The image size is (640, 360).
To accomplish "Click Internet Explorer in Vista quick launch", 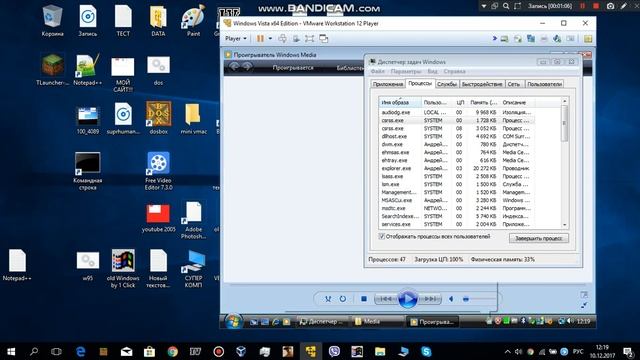I will (x=276, y=322).
